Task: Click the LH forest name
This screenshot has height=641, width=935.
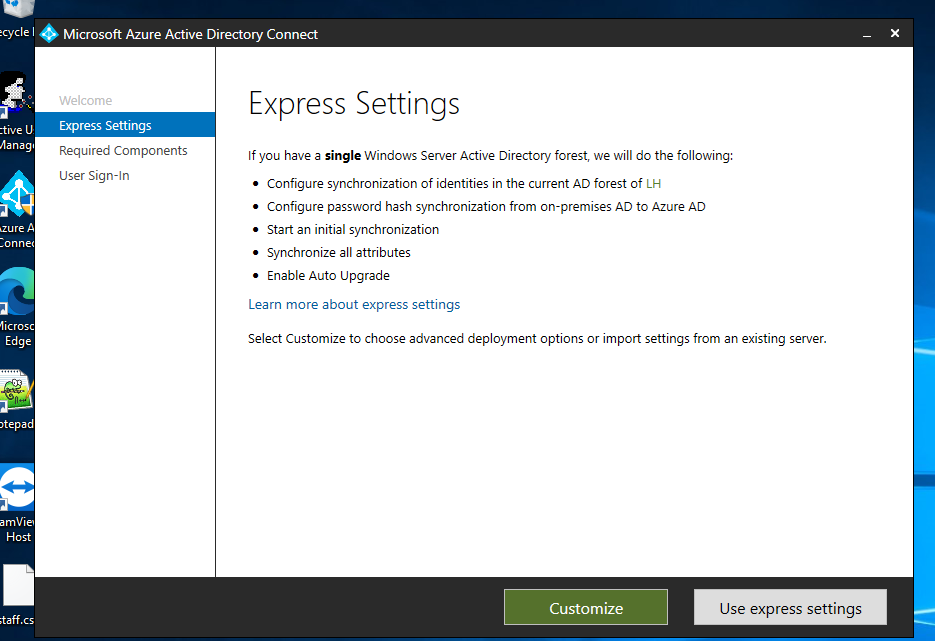Action: (654, 183)
